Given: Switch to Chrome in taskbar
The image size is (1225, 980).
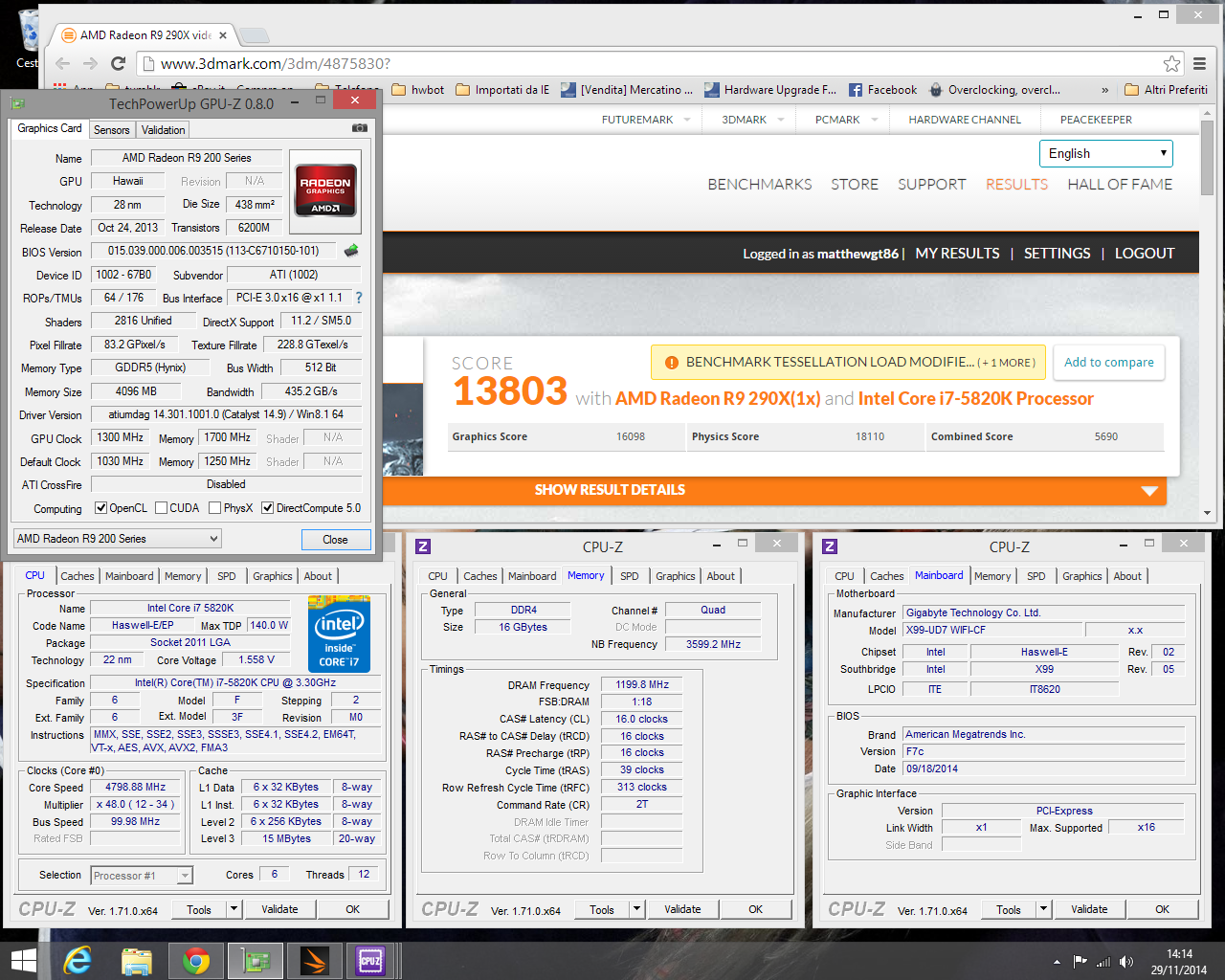Looking at the screenshot, I should coord(196,960).
